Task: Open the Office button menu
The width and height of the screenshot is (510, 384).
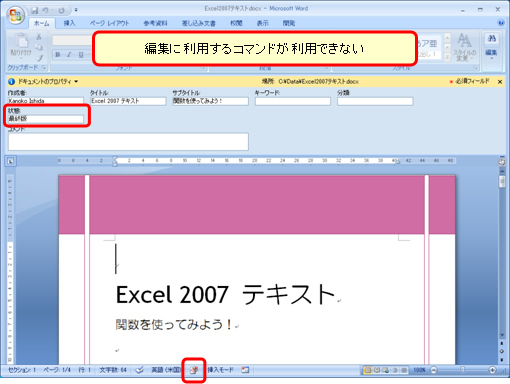Action: click(15, 15)
